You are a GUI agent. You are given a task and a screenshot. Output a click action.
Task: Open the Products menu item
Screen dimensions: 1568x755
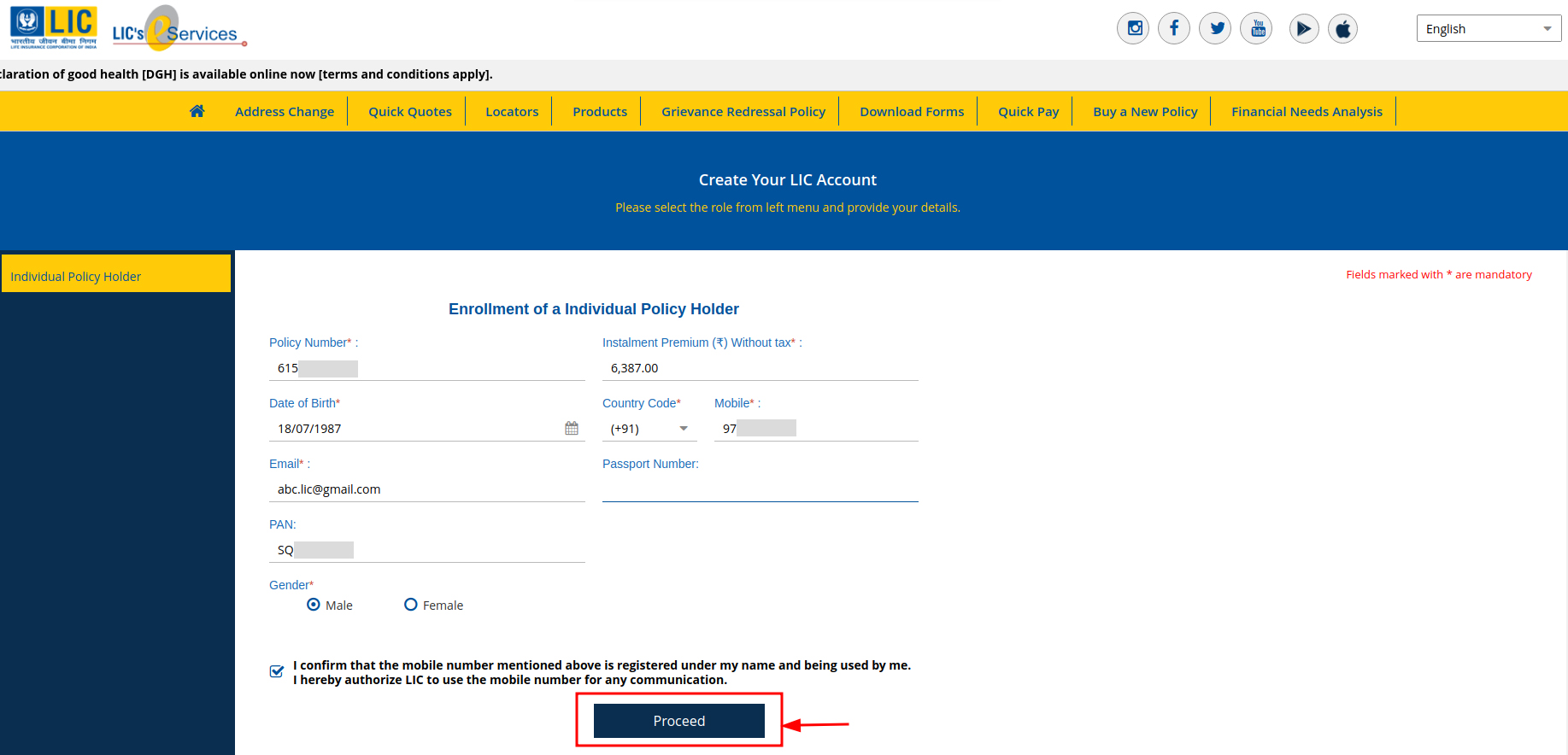[x=600, y=111]
